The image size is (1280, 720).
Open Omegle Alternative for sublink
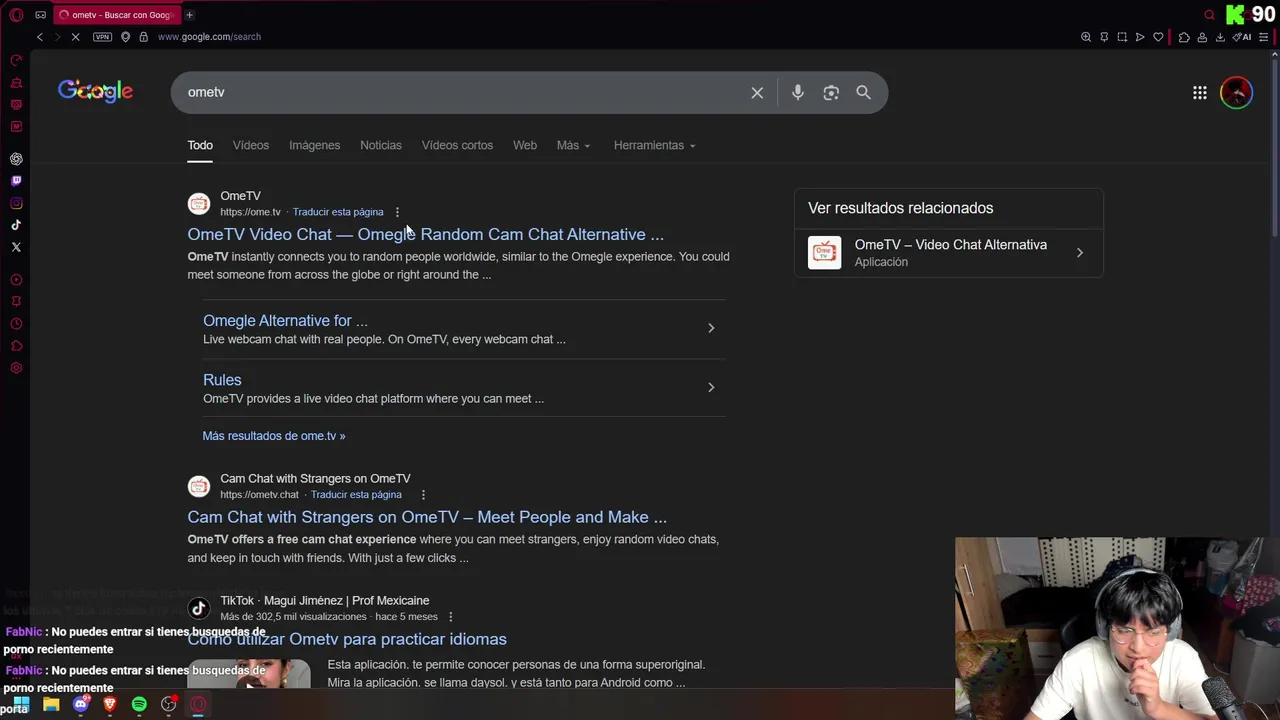click(x=285, y=320)
